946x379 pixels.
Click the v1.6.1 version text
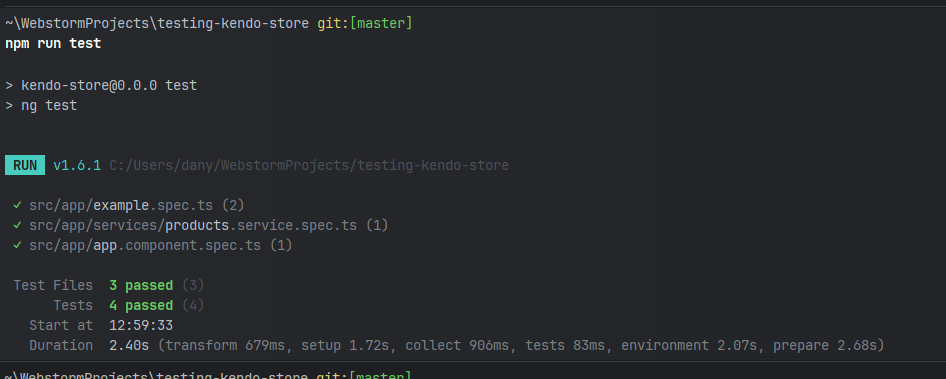click(x=77, y=165)
